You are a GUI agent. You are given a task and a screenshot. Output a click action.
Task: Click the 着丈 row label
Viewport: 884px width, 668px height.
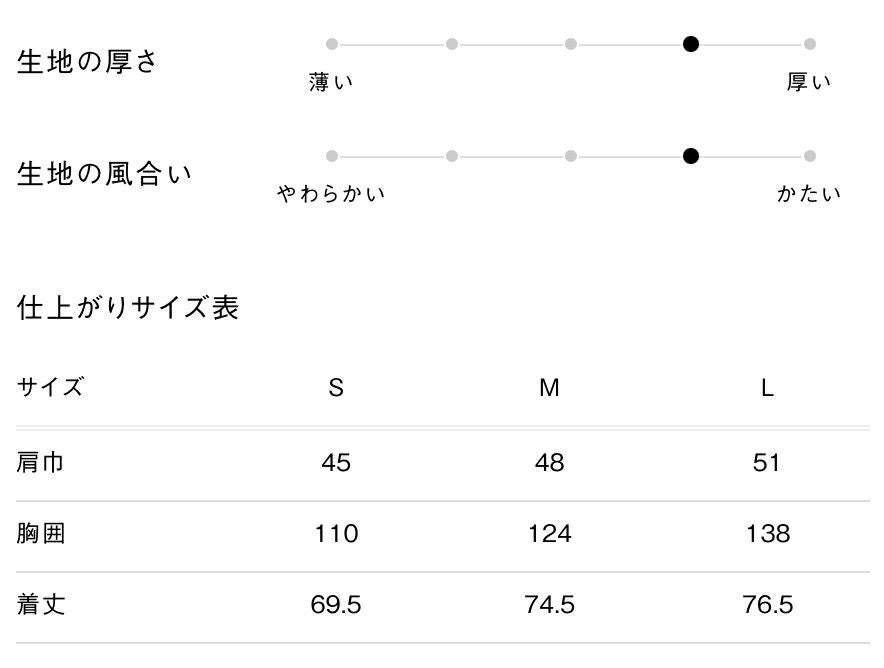click(41, 605)
